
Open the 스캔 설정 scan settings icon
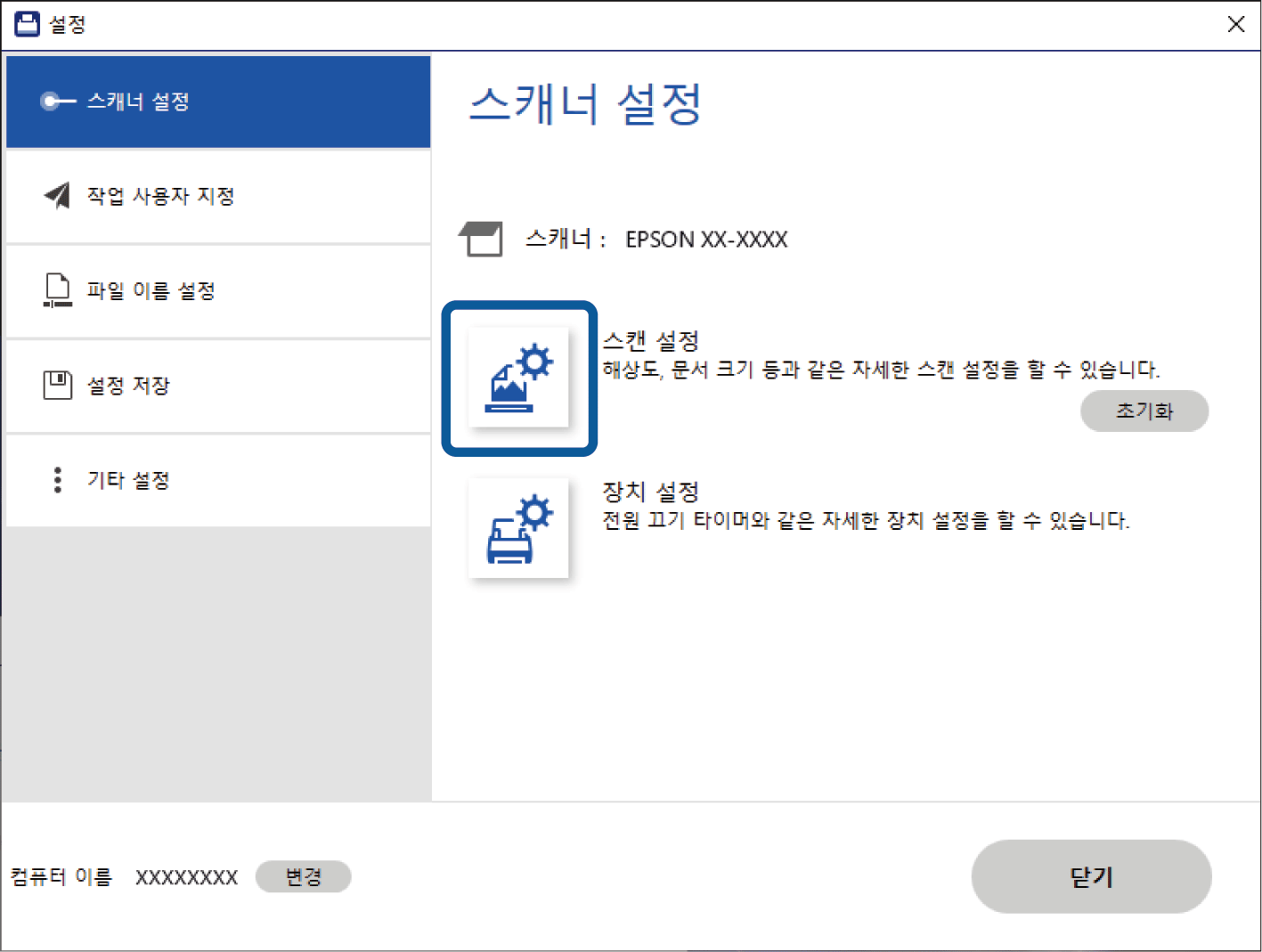click(518, 378)
